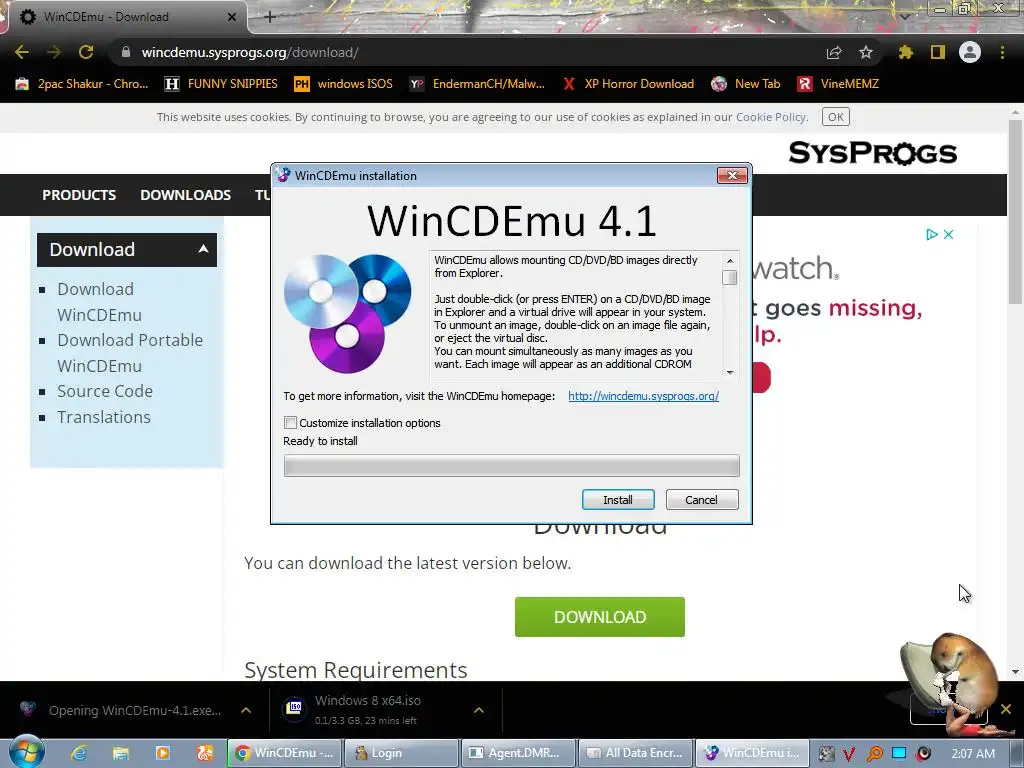
Task: Open the wincdemu.sysprogs.org homepage link
Action: tap(643, 396)
